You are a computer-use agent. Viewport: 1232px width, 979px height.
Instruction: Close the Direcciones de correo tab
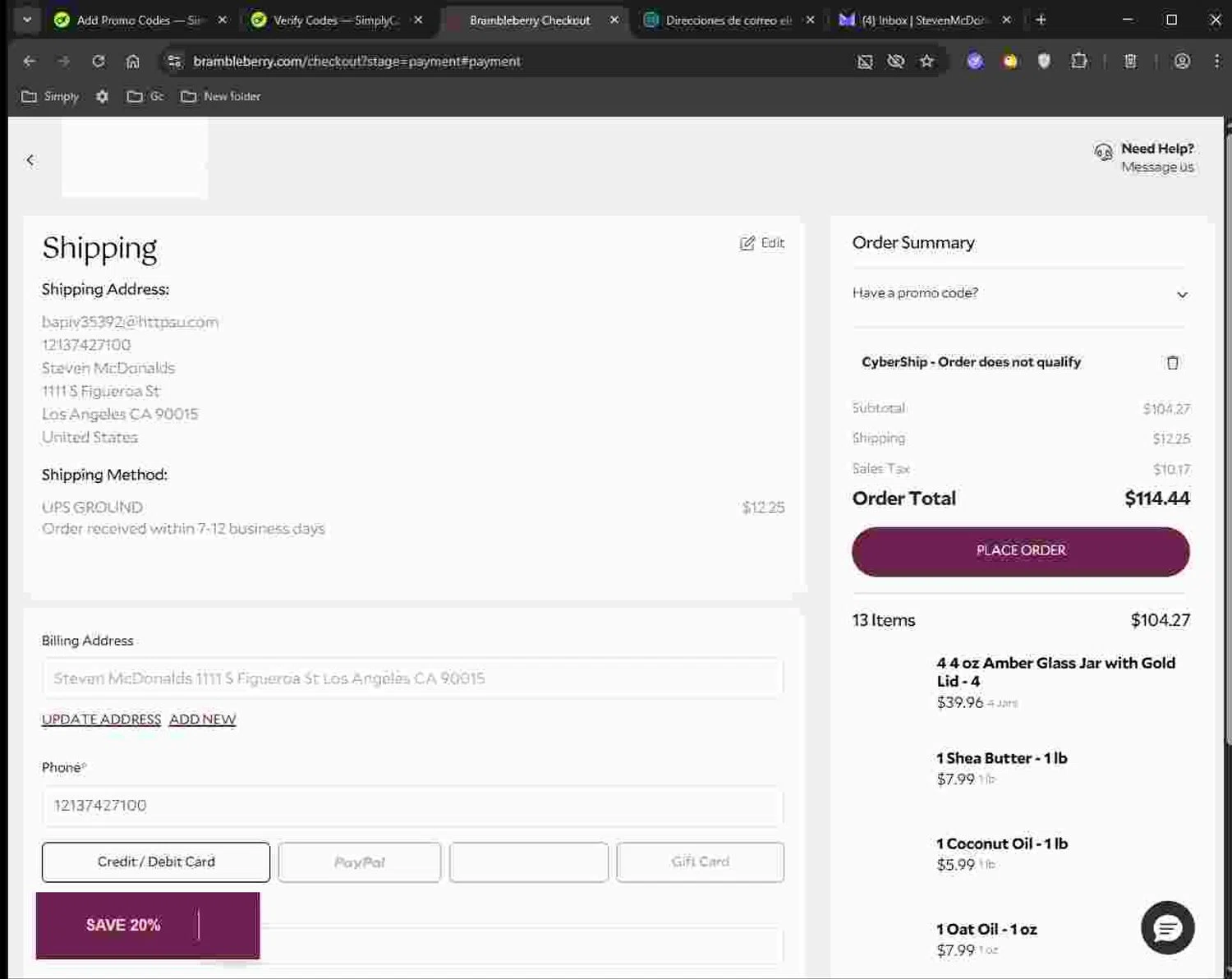(x=810, y=20)
